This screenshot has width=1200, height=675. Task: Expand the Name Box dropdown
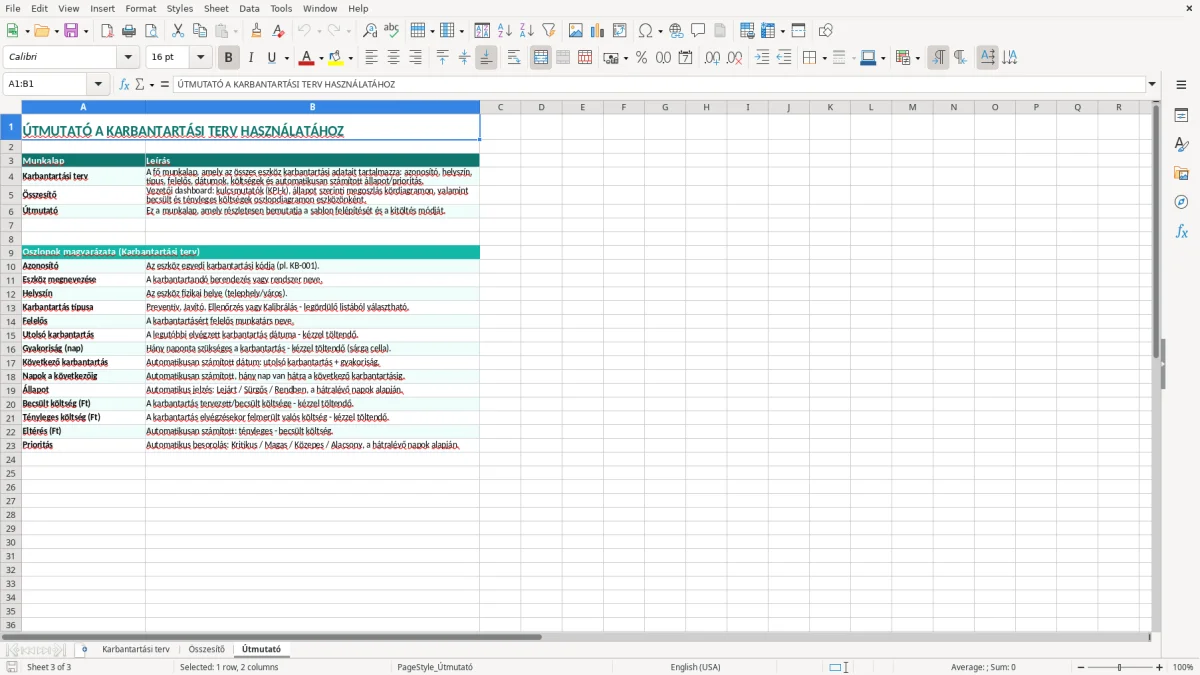pos(97,85)
